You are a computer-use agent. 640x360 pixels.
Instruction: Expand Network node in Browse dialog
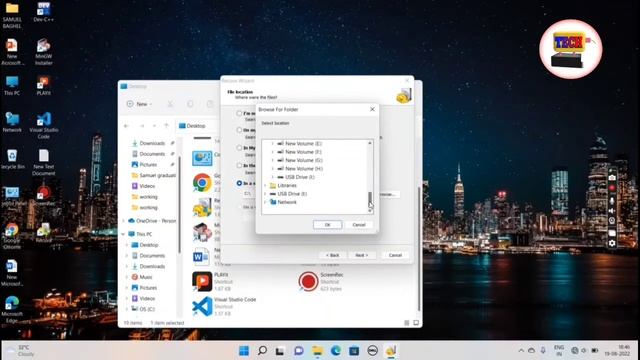(x=265, y=202)
